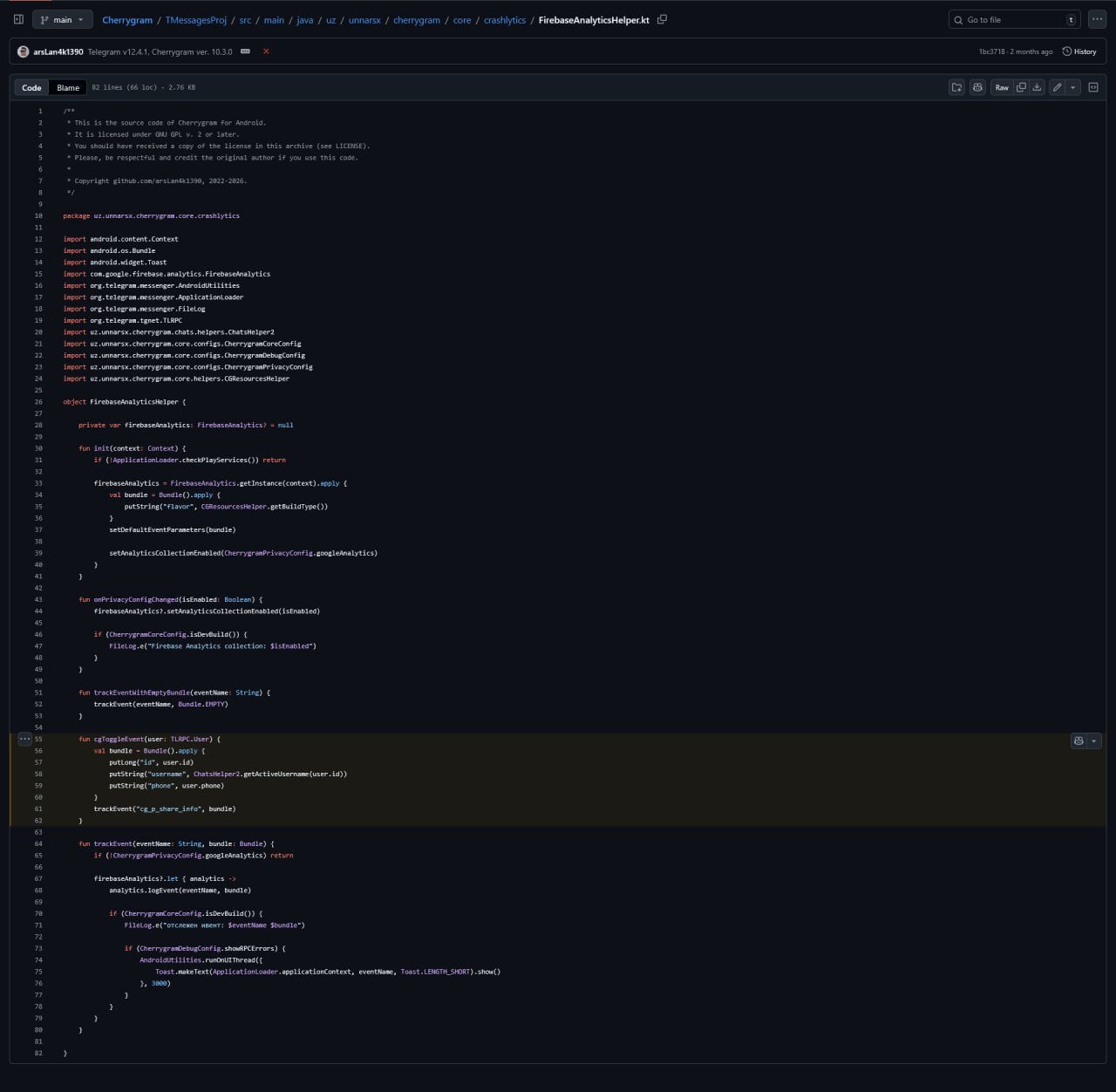This screenshot has height=1092, width=1116.
Task: Edit the file with pencil icon
Action: click(1057, 87)
